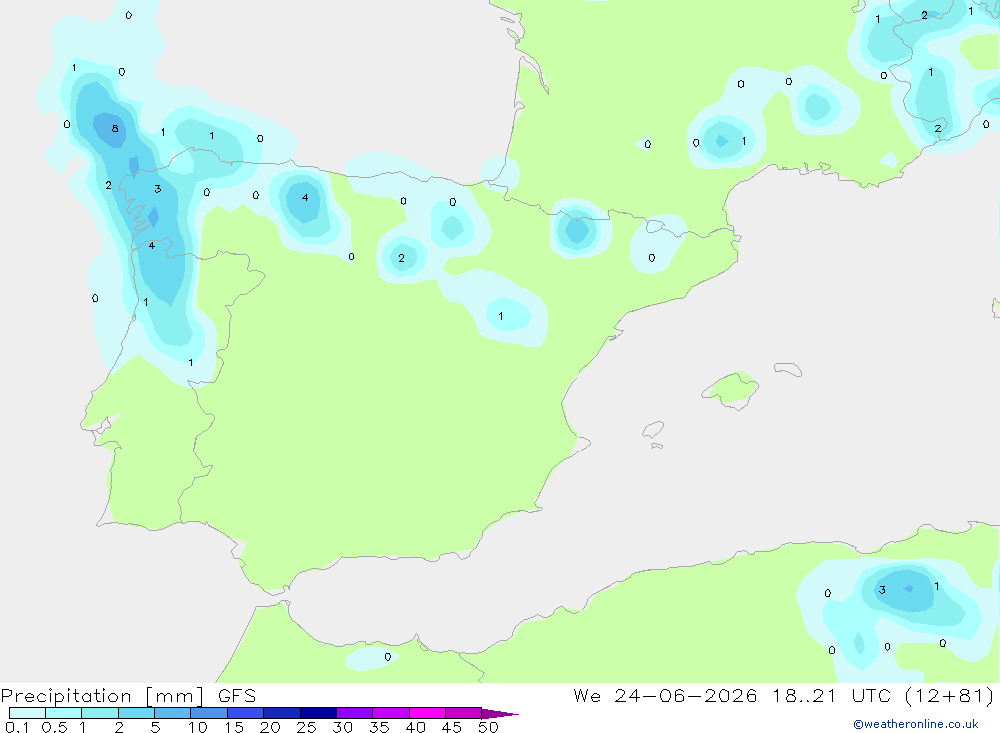Click the legend label '50'
The width and height of the screenshot is (1000, 733).
click(488, 727)
